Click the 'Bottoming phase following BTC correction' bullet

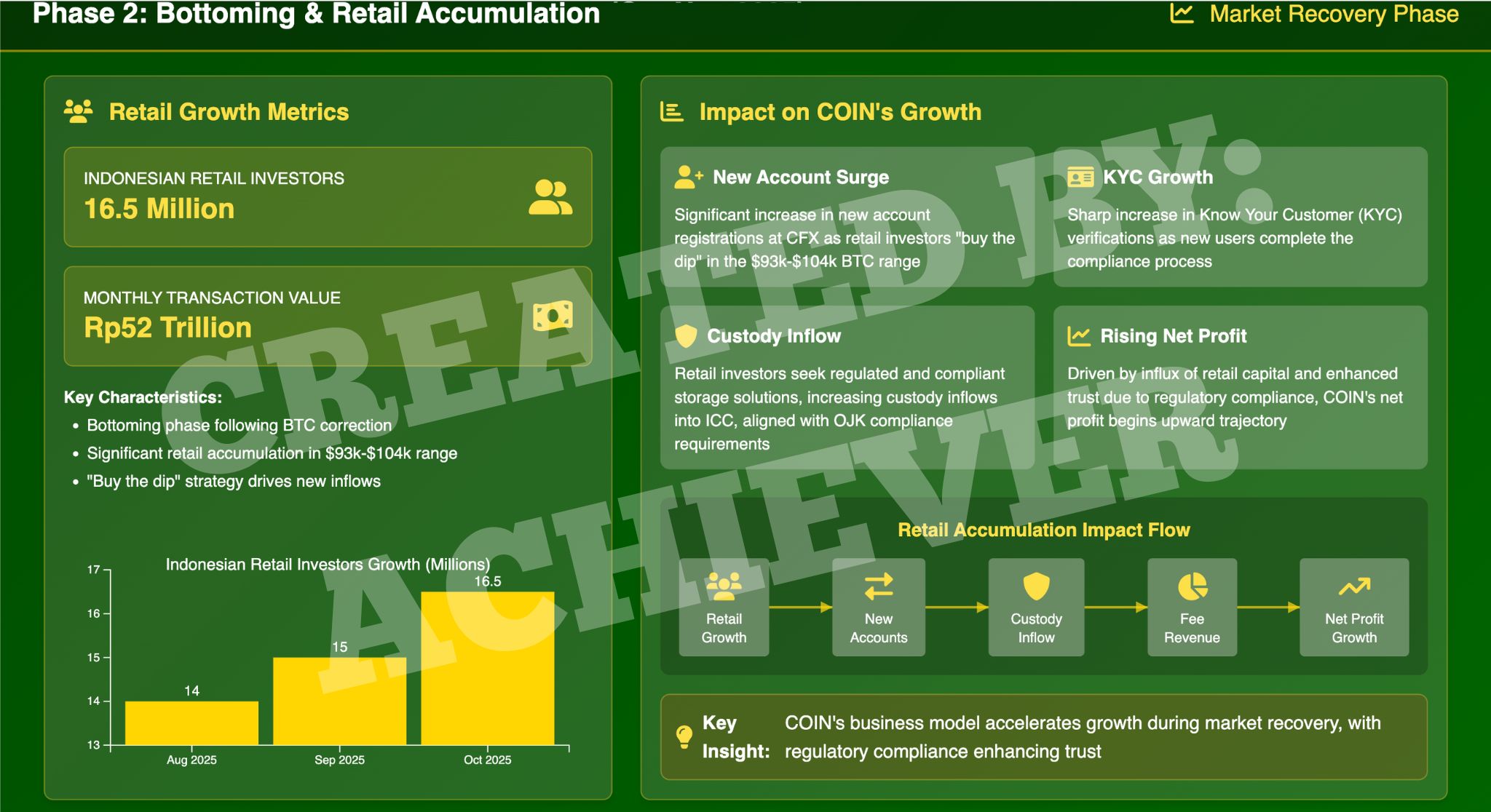point(239,426)
